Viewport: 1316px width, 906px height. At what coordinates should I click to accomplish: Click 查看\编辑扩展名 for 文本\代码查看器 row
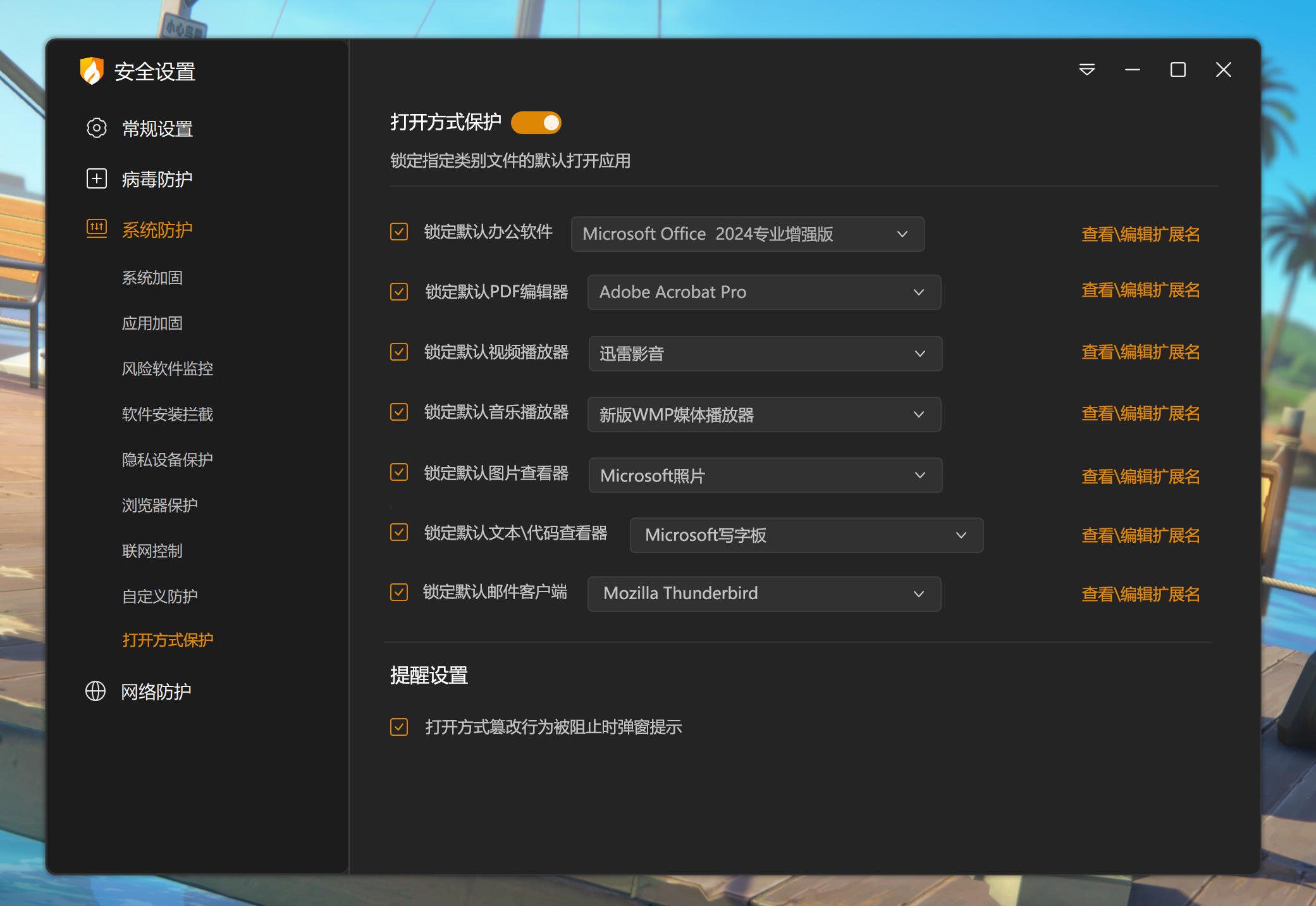tap(1140, 536)
